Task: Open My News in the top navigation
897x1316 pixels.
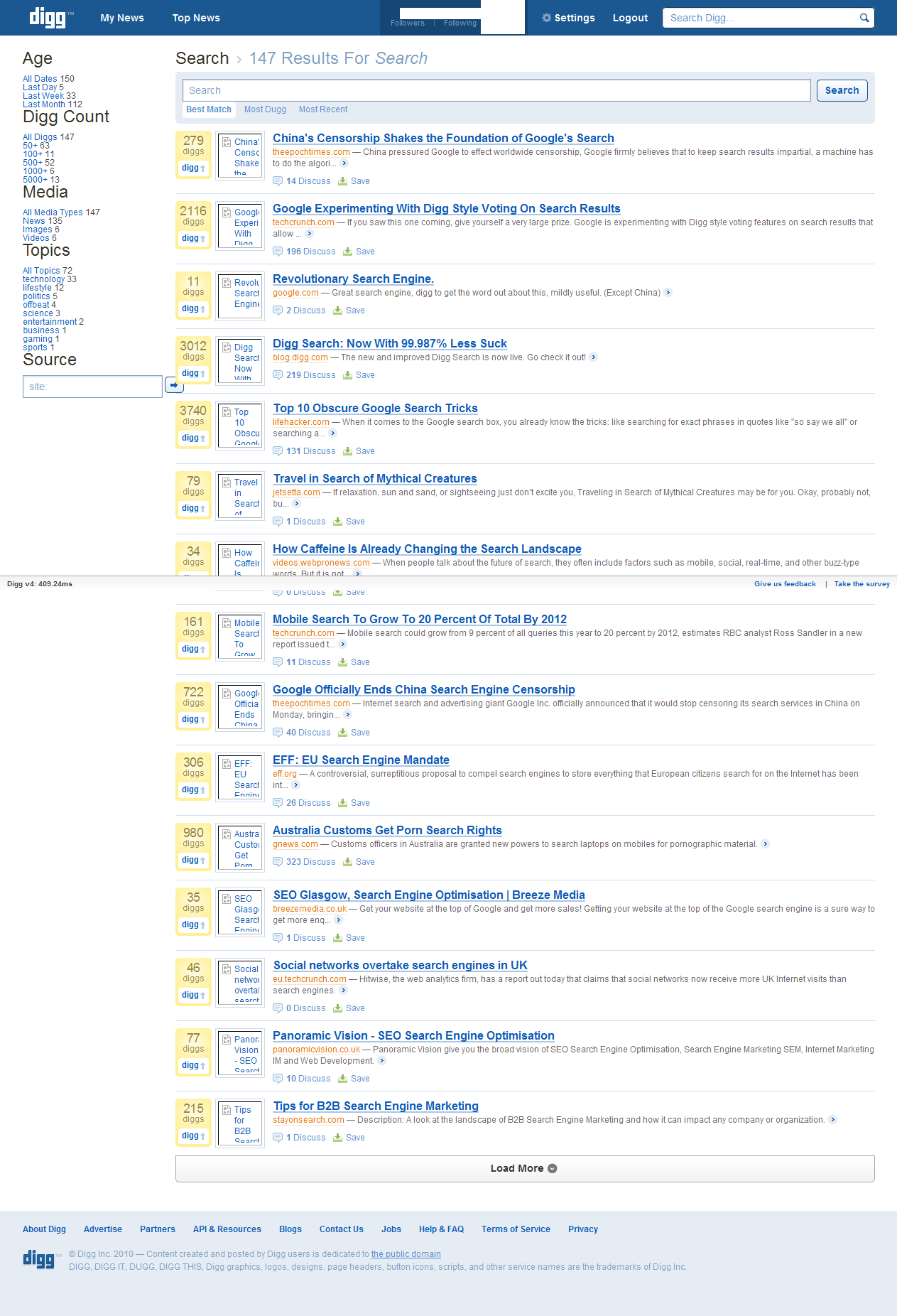Action: point(122,18)
